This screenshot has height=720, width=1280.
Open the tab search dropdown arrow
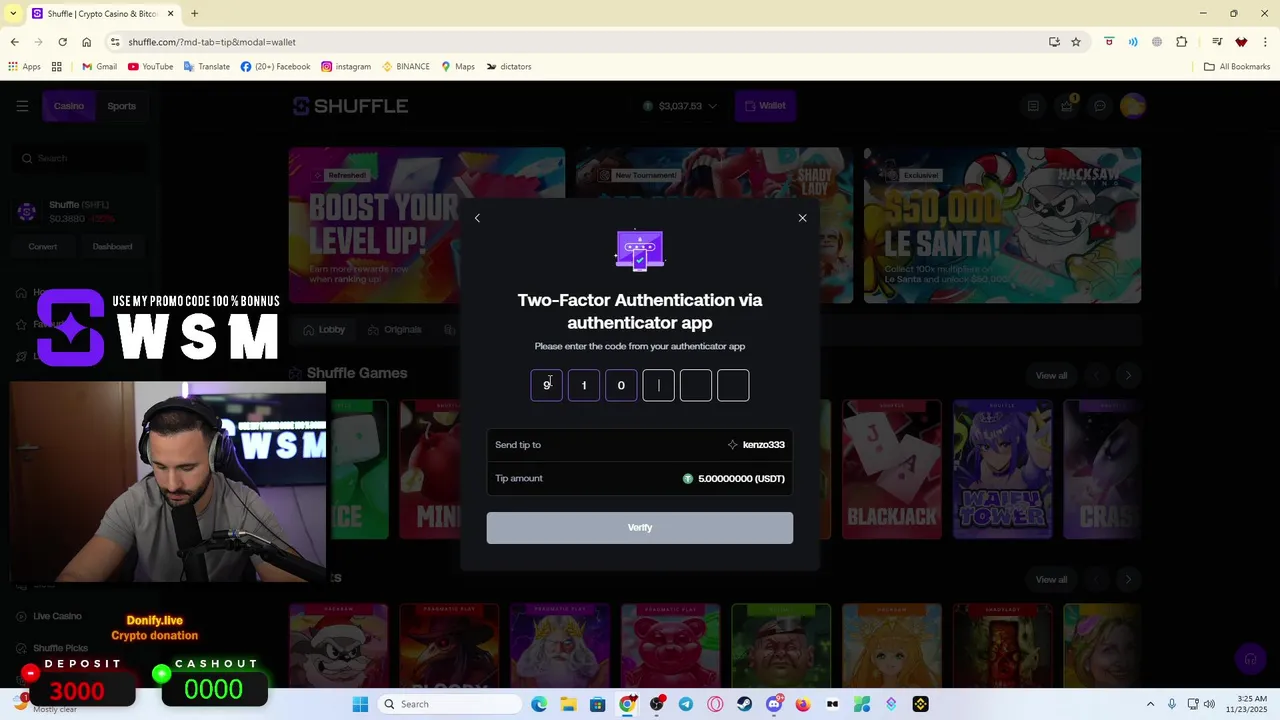(x=13, y=14)
